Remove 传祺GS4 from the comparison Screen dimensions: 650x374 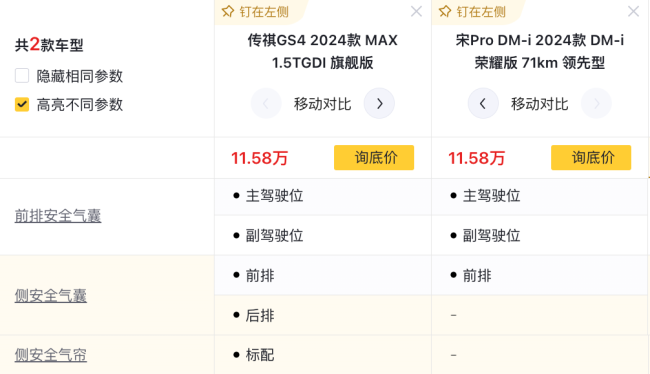point(416,11)
